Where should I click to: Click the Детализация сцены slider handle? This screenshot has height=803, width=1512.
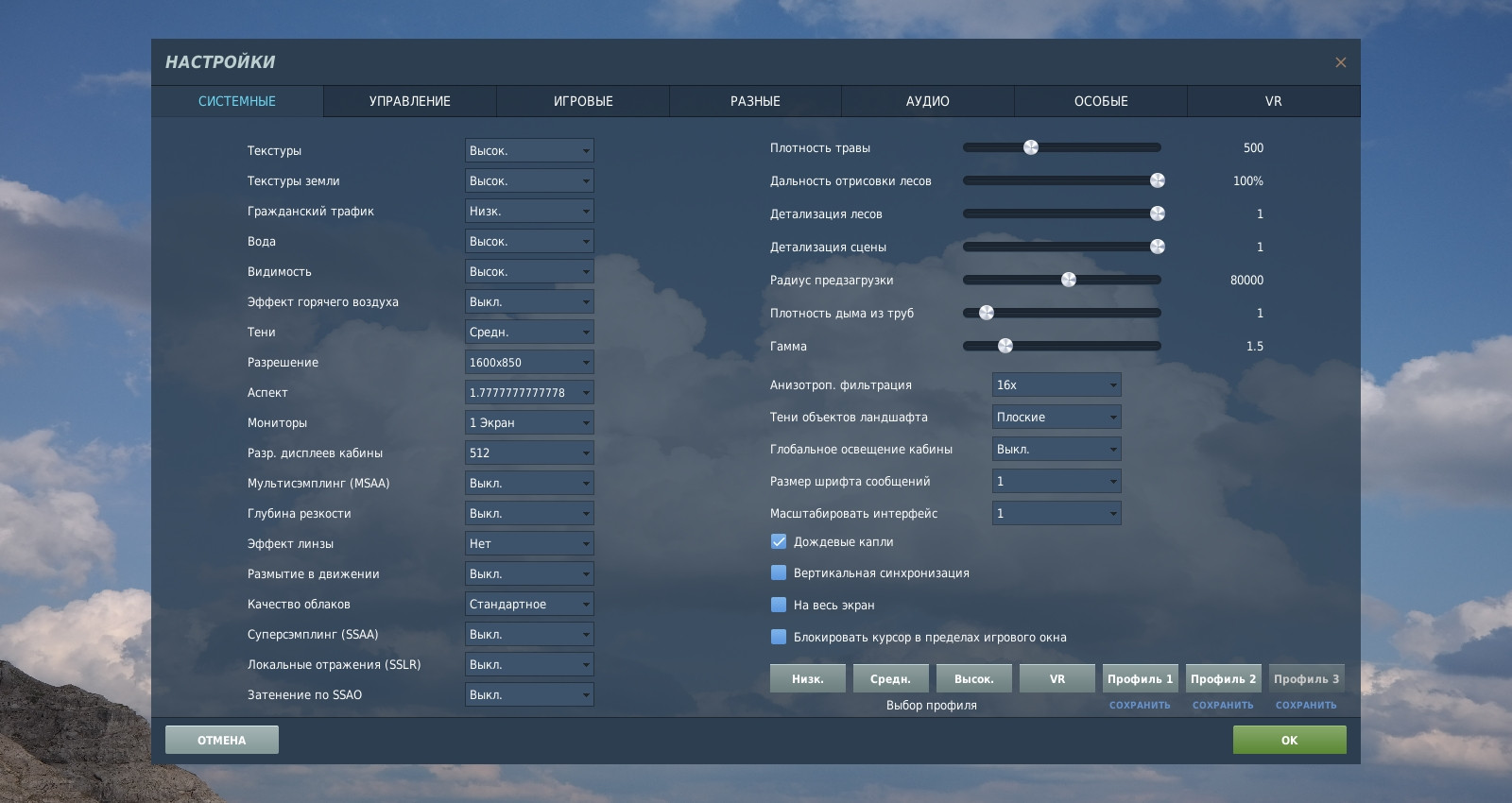click(x=1157, y=247)
